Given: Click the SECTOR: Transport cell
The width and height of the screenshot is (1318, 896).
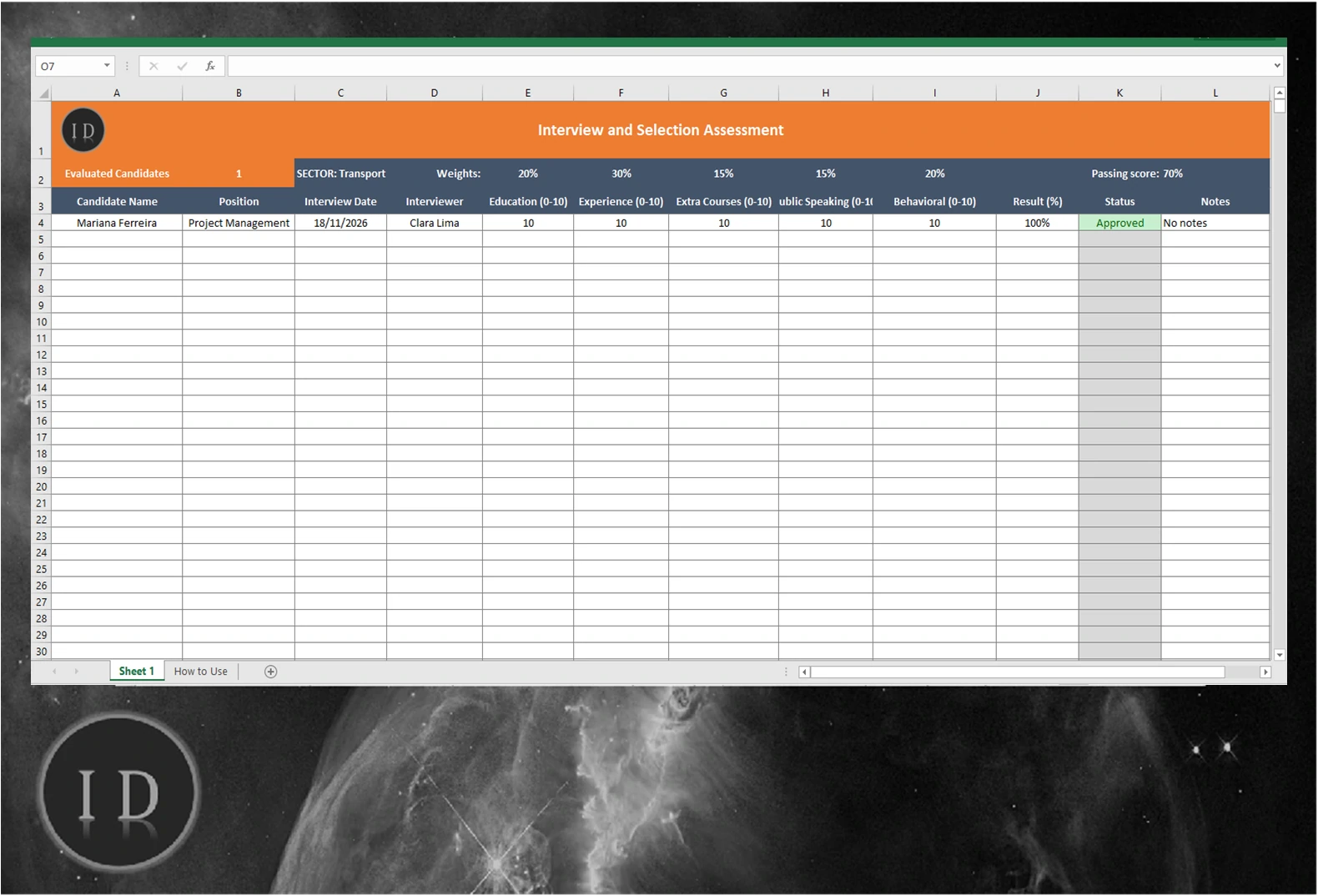Looking at the screenshot, I should pyautogui.click(x=340, y=174).
